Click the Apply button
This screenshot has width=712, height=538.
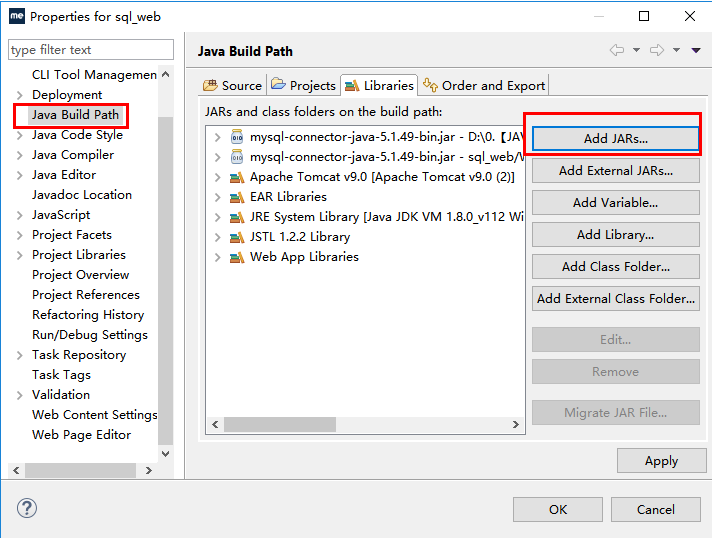point(661,461)
